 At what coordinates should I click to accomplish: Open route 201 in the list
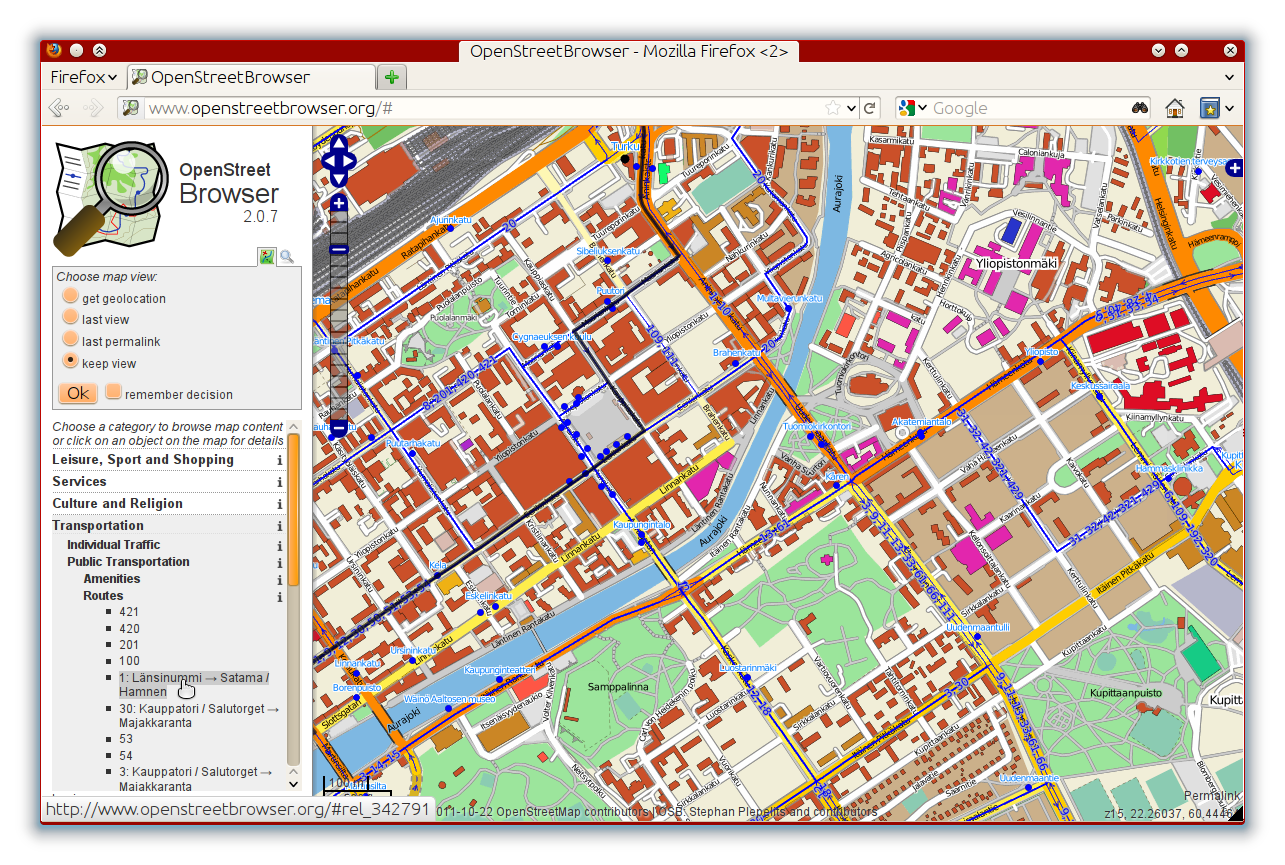point(129,645)
